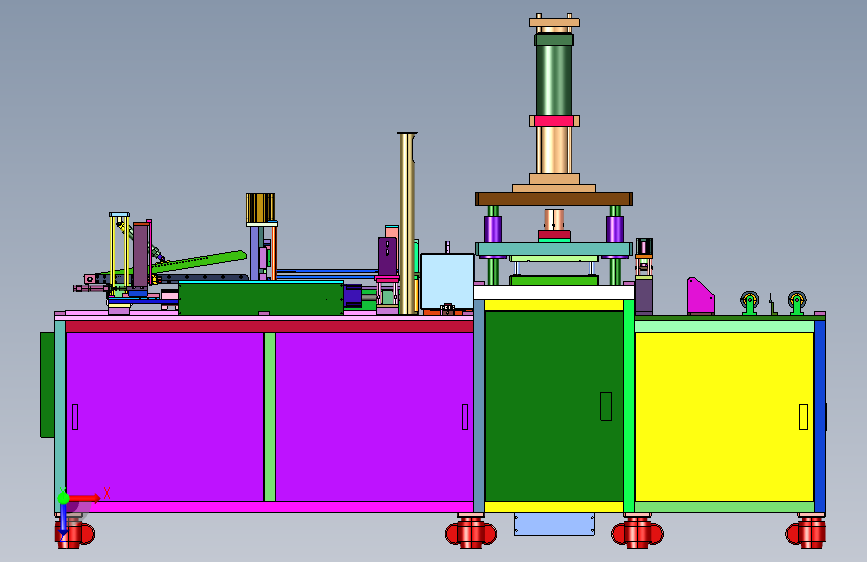Screen dimensions: 867x562
Task: Select the magenta angled bracket on the right table
Action: (700, 296)
